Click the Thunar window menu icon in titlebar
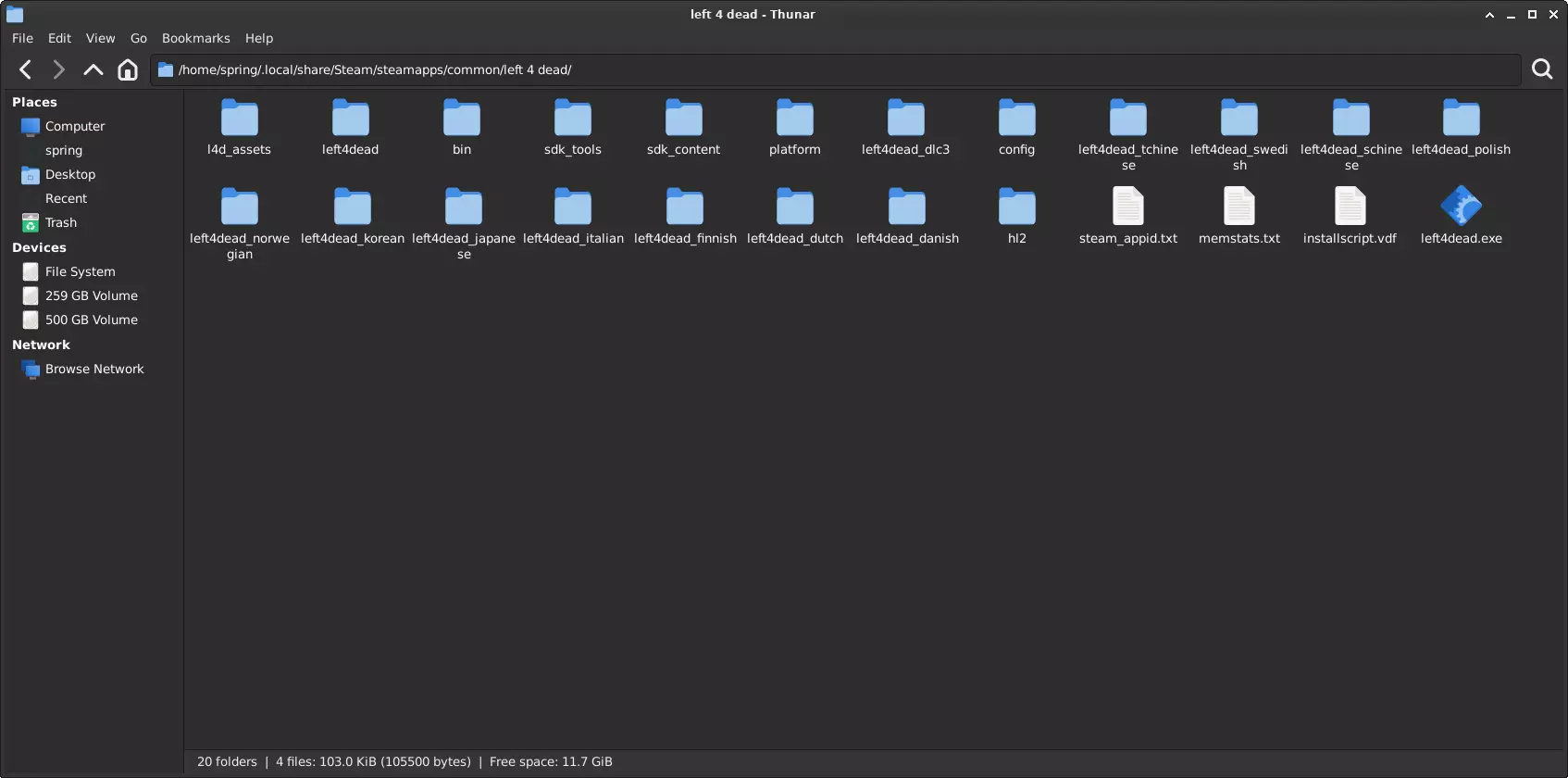 point(15,14)
